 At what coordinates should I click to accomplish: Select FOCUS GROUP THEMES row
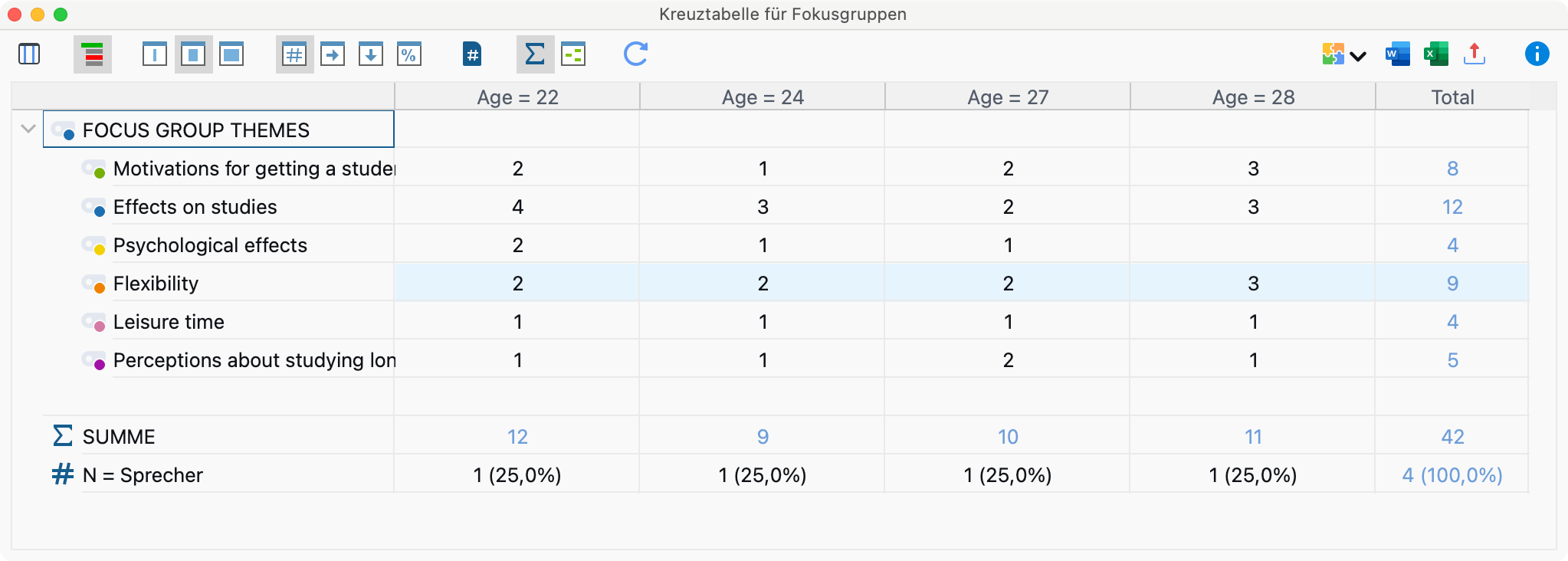[219, 130]
